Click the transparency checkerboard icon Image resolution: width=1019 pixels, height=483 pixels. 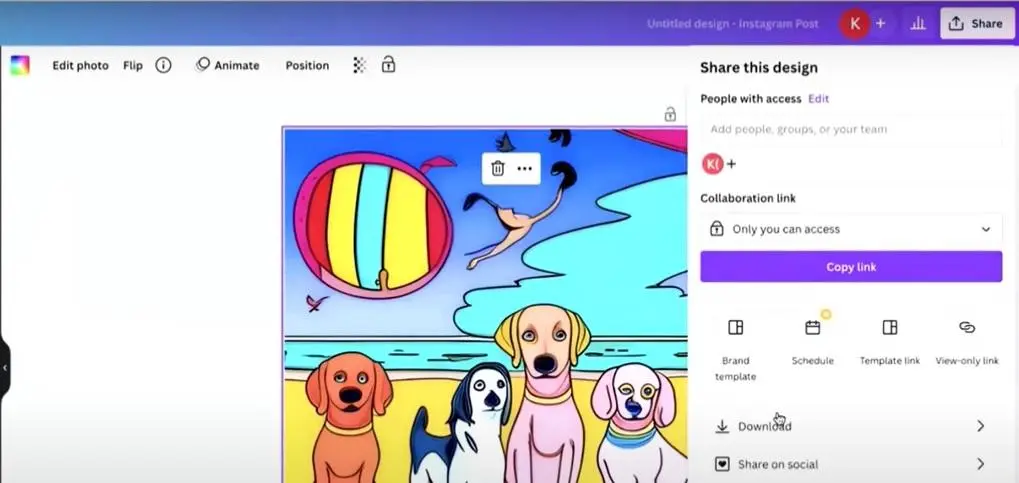coord(359,65)
